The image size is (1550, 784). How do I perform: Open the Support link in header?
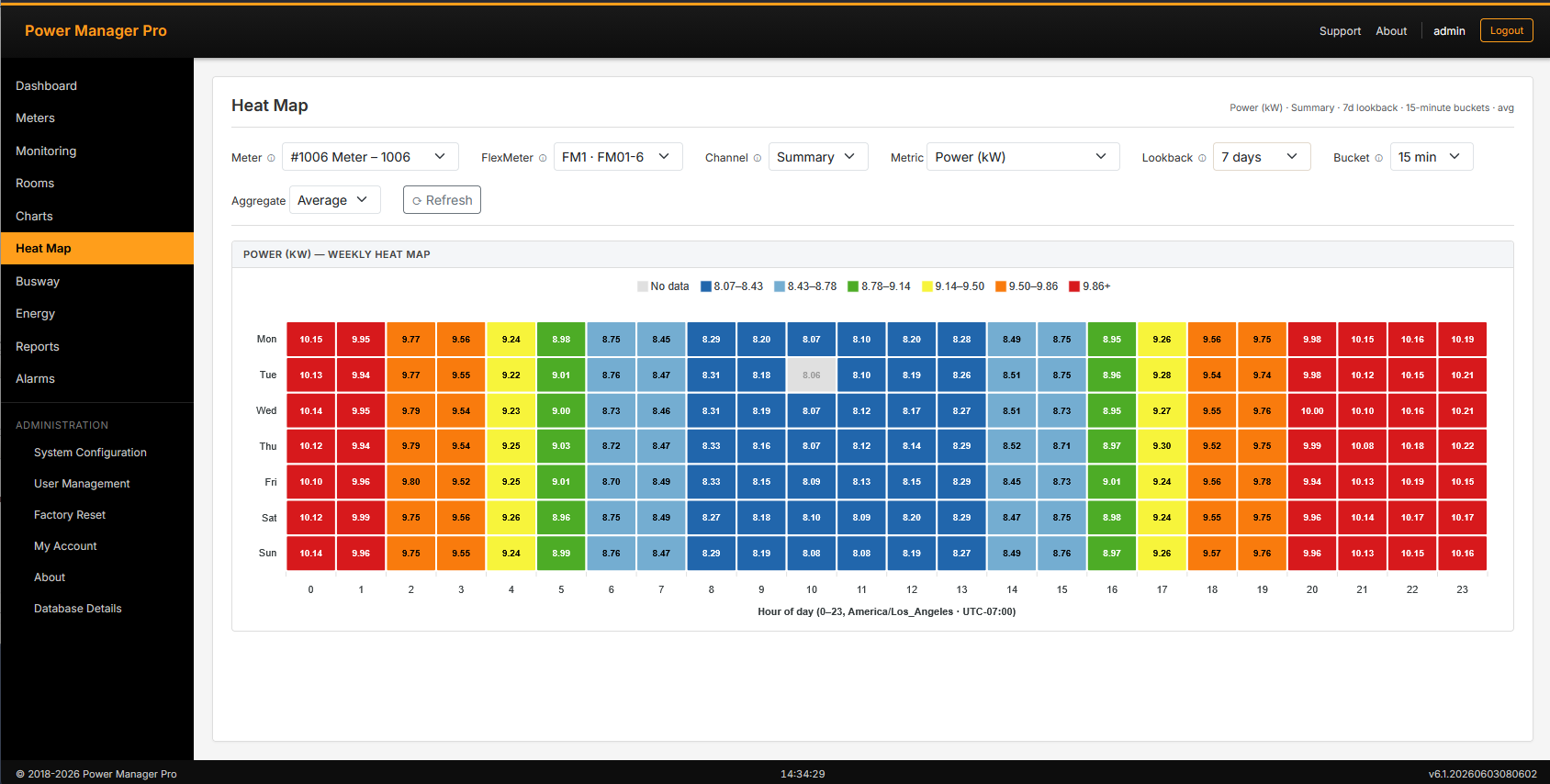[x=1340, y=31]
